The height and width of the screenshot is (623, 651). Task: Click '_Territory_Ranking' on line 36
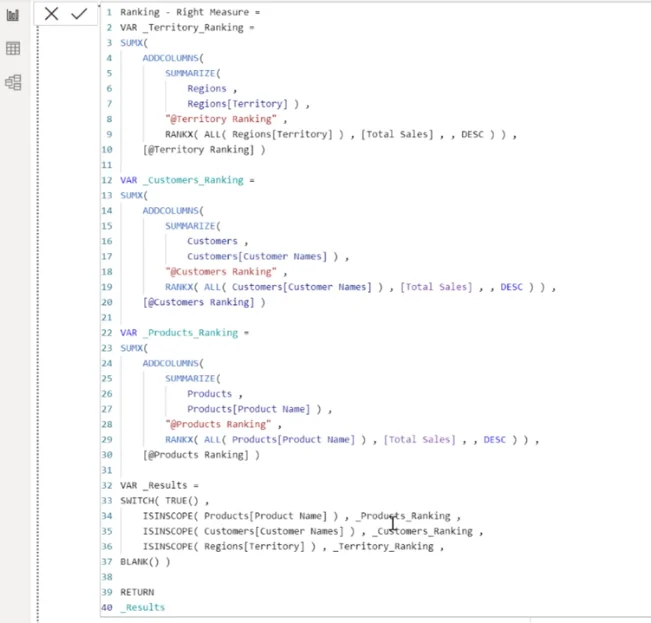click(x=383, y=547)
